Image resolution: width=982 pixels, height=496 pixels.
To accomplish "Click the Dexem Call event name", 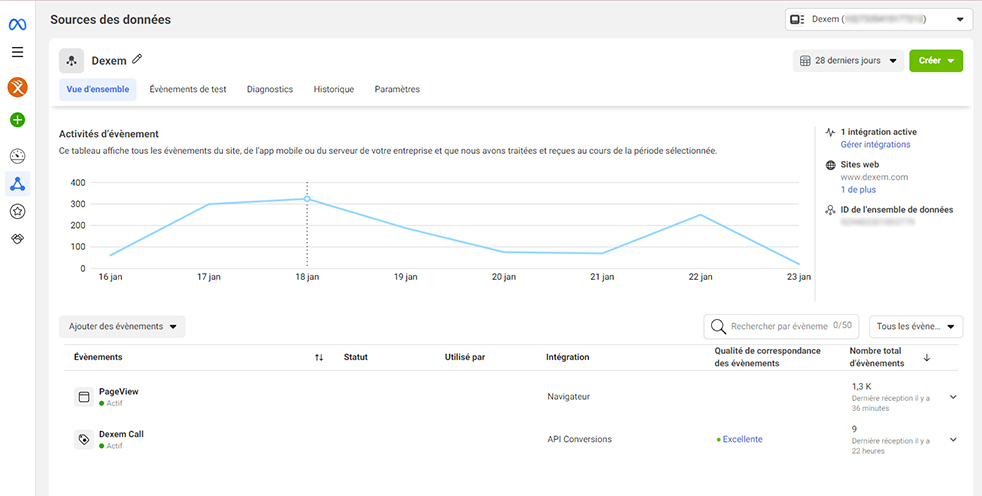I will pyautogui.click(x=121, y=434).
